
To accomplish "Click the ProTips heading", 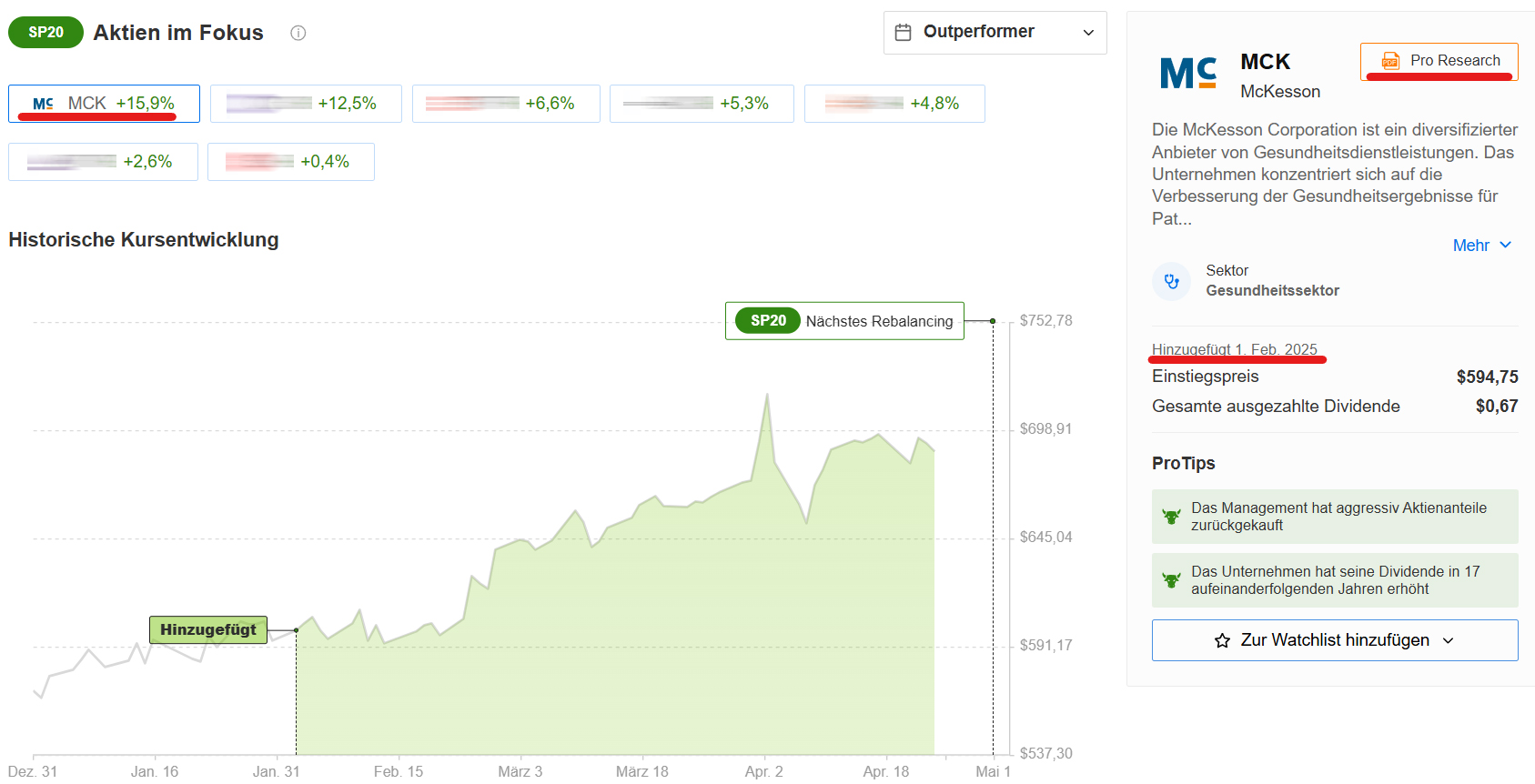I will click(1183, 463).
